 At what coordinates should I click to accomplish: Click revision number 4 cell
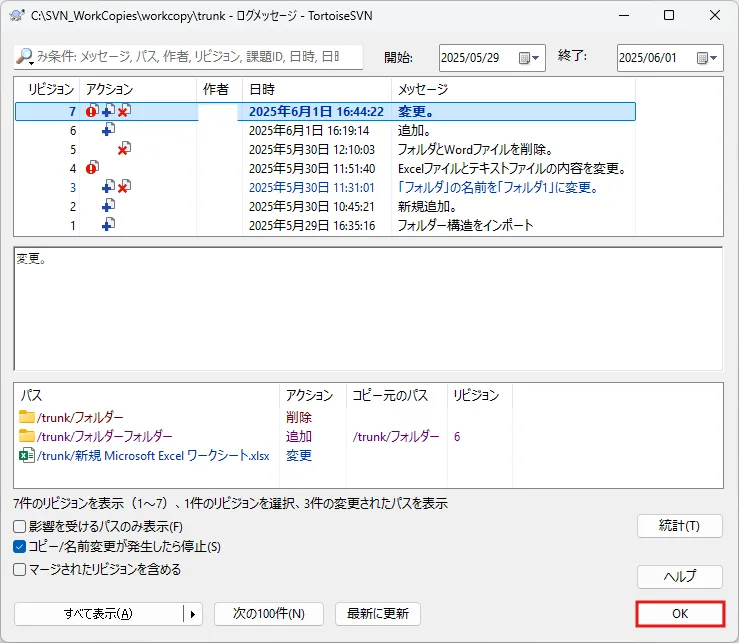tap(73, 168)
